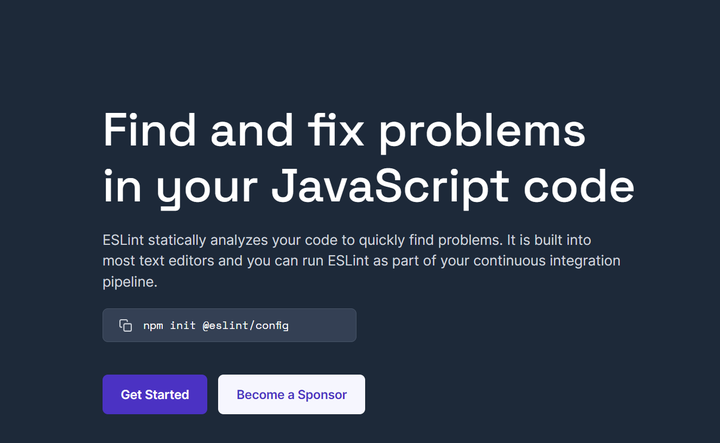The image size is (720, 443).
Task: Click the word "problems" in the headline
Action: 482,132
